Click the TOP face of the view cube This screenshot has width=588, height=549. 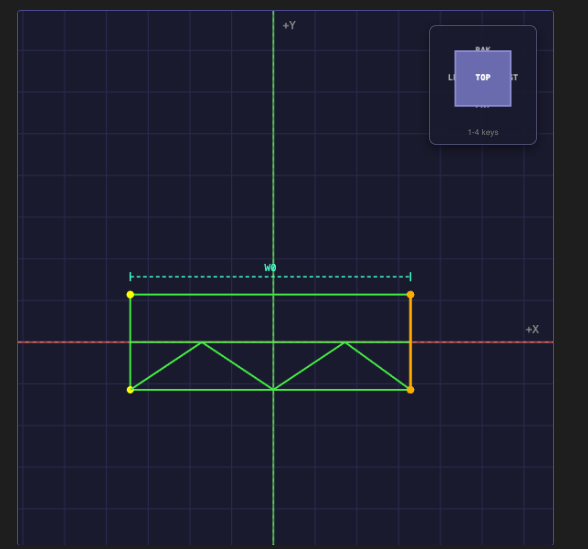483,78
